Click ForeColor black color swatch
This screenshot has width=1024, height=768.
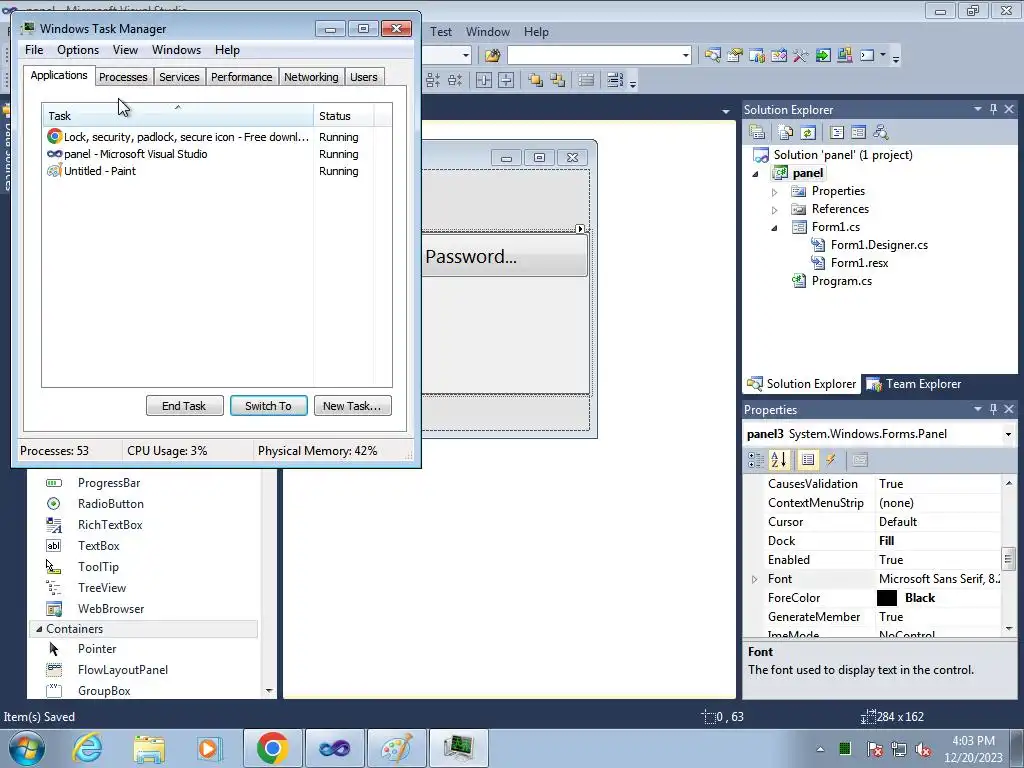click(886, 598)
